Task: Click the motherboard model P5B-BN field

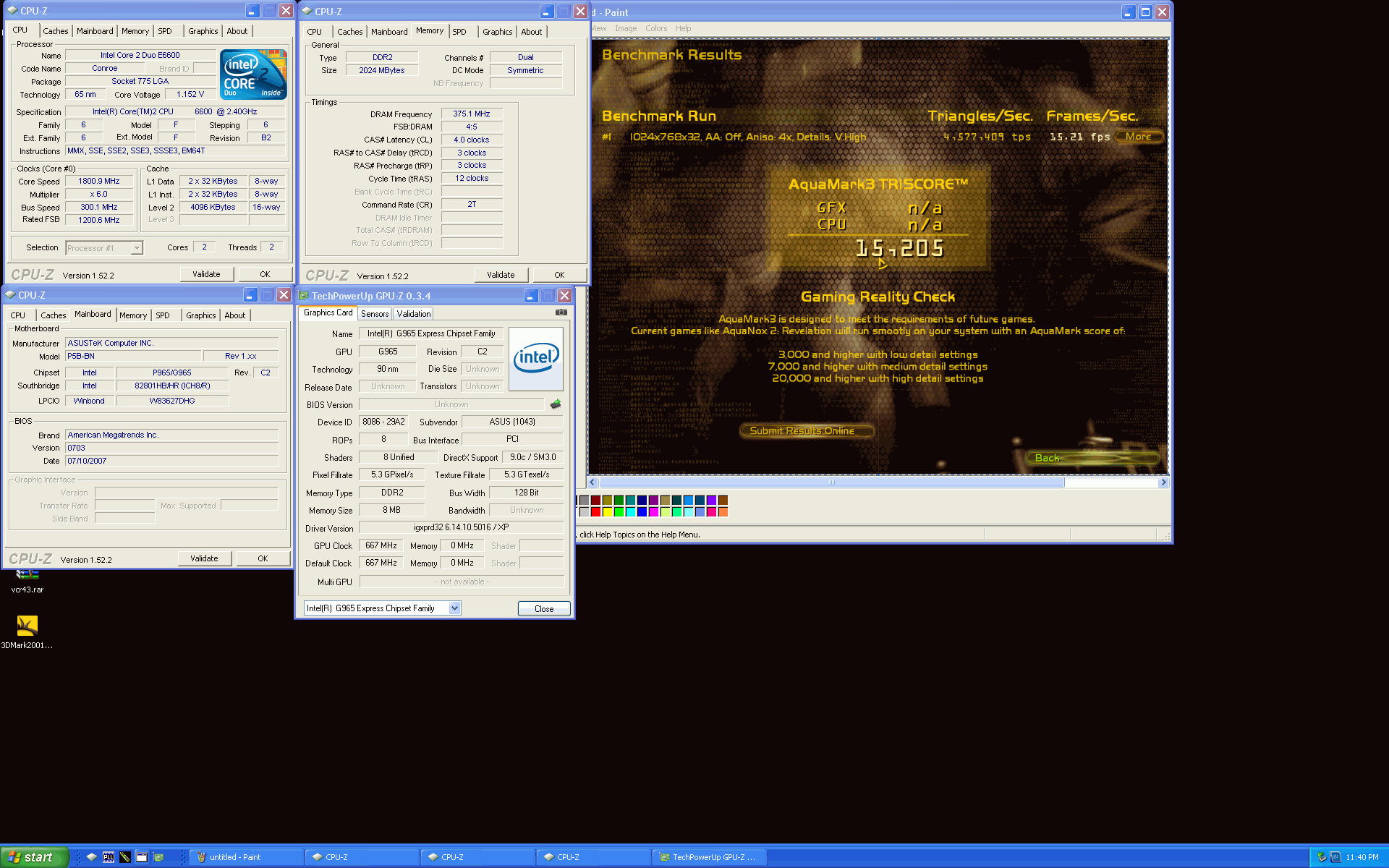Action: tap(133, 357)
